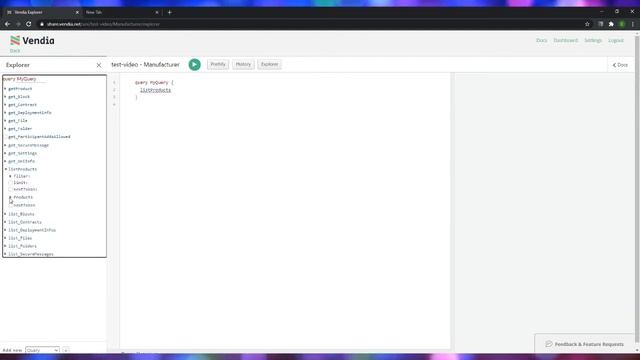This screenshot has height=360, width=640.
Task: Select the Vendia Explorer browser tab
Action: 42,12
